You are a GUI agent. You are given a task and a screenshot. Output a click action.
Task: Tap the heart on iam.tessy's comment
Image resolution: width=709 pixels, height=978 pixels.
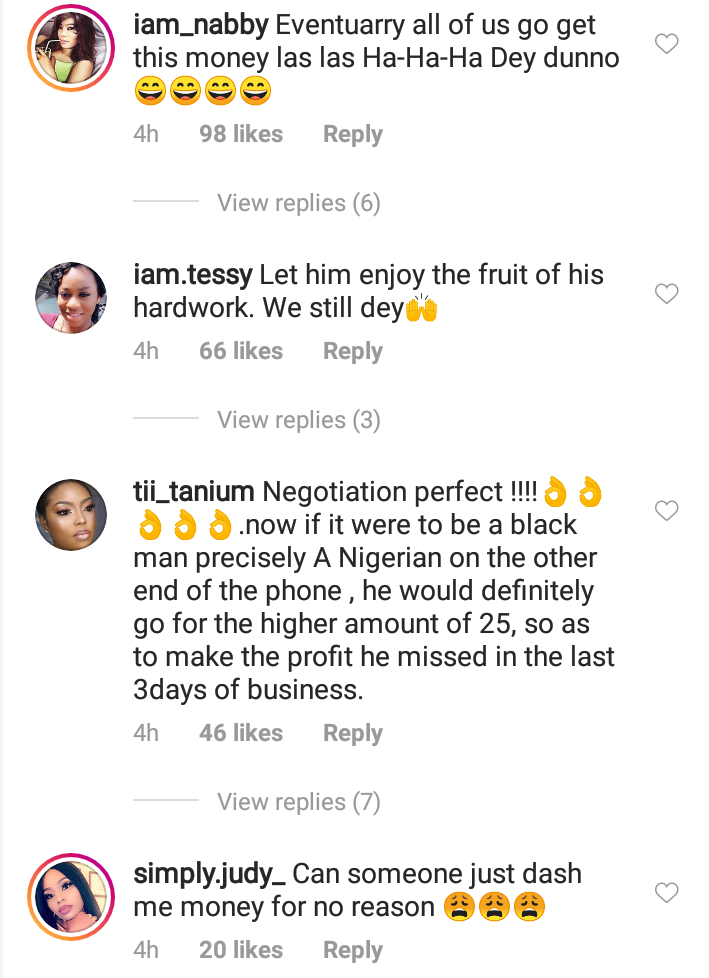coord(666,293)
